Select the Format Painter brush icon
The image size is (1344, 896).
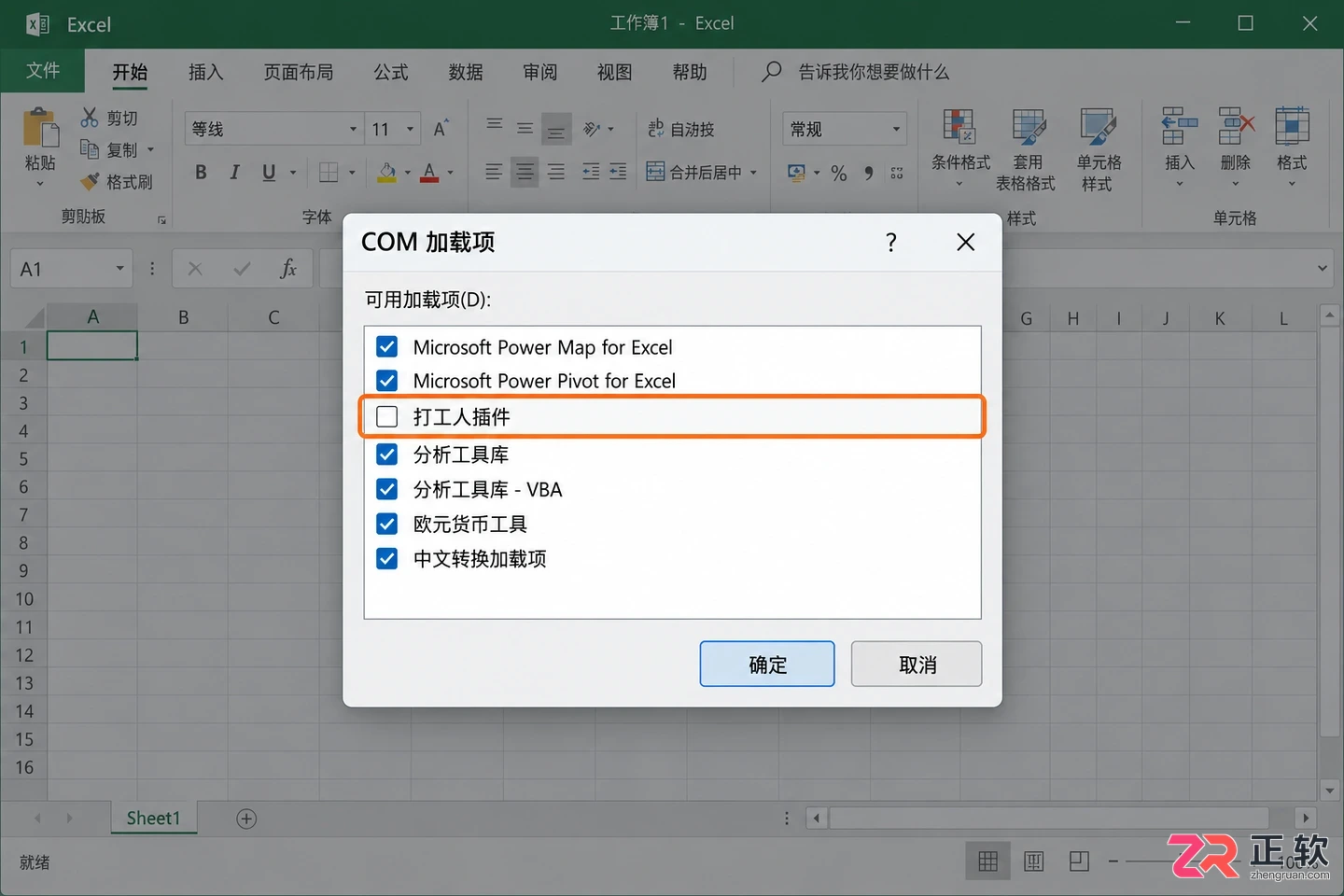[90, 181]
